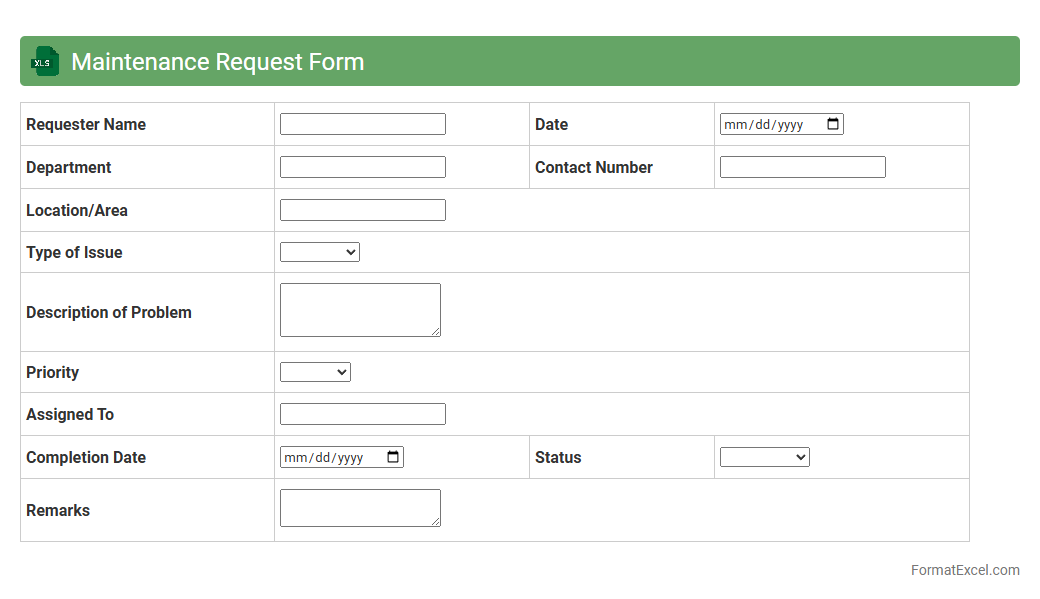Viewport: 1040px width, 599px height.
Task: Focus the Assigned To input field
Action: (x=362, y=414)
